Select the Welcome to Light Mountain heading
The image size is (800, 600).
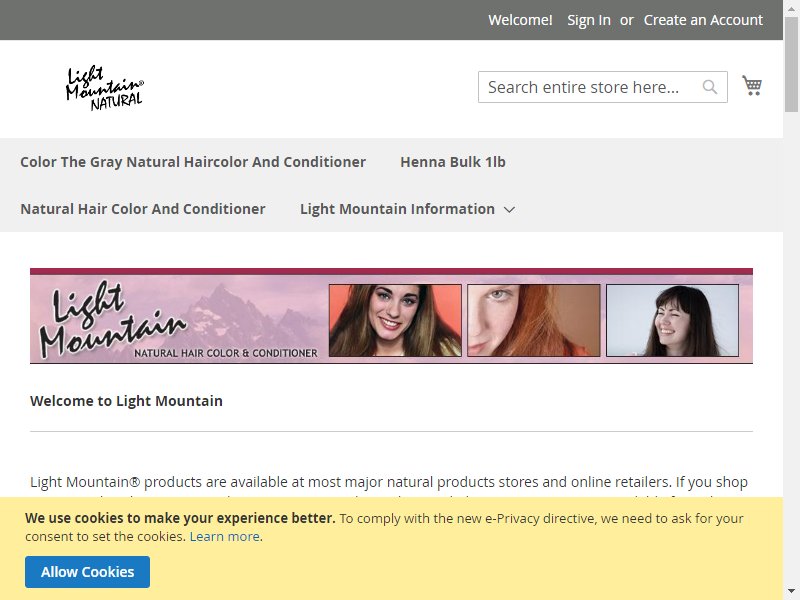click(x=126, y=401)
